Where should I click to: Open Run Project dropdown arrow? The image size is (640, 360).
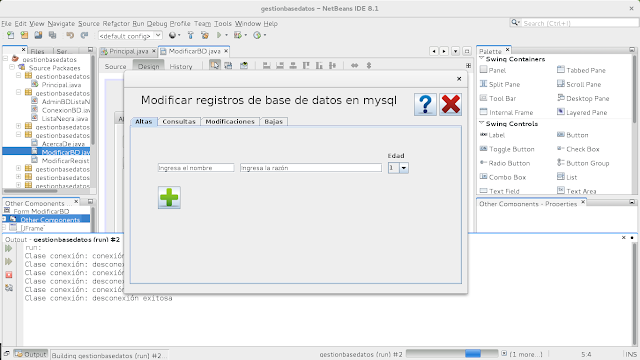pos(227,36)
